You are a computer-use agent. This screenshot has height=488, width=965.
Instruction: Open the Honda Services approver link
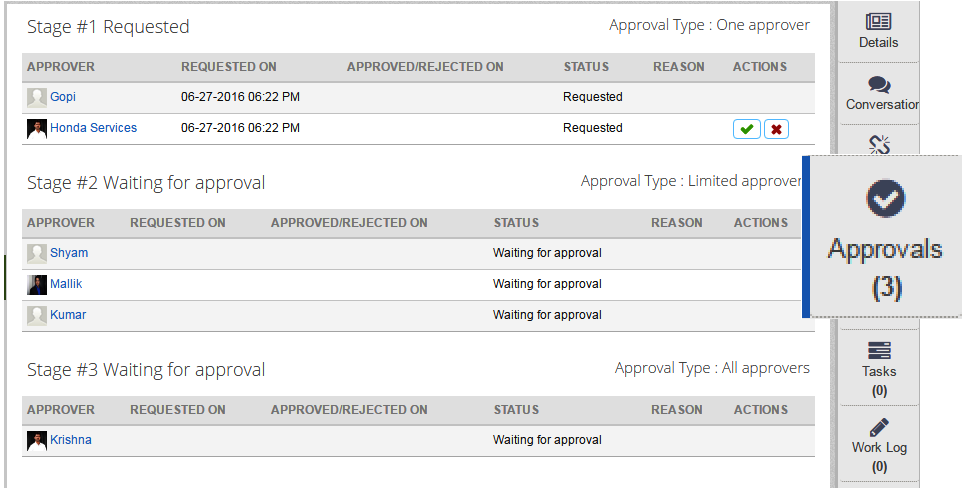pyautogui.click(x=94, y=128)
